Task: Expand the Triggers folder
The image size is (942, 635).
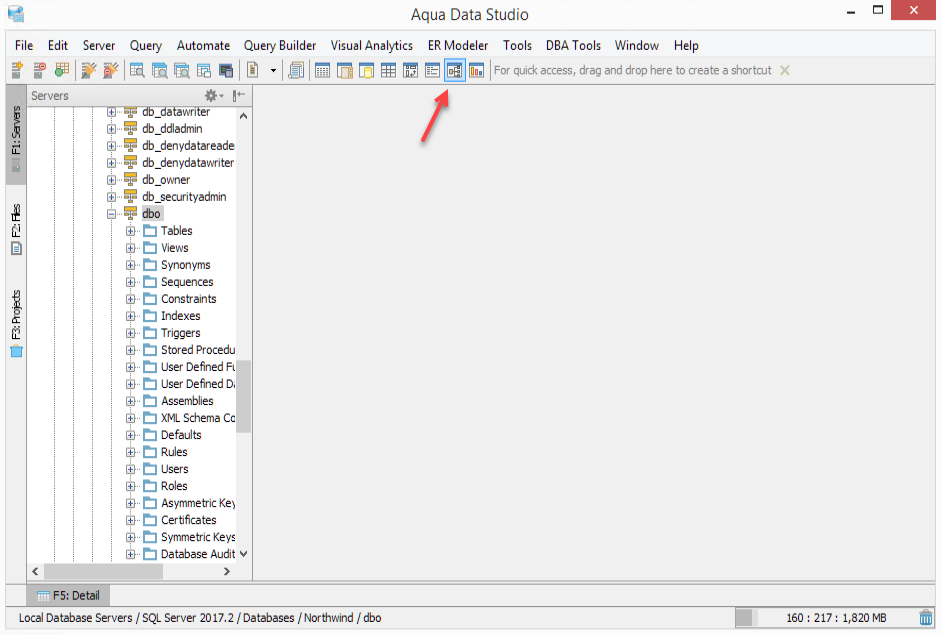Action: pyautogui.click(x=130, y=333)
